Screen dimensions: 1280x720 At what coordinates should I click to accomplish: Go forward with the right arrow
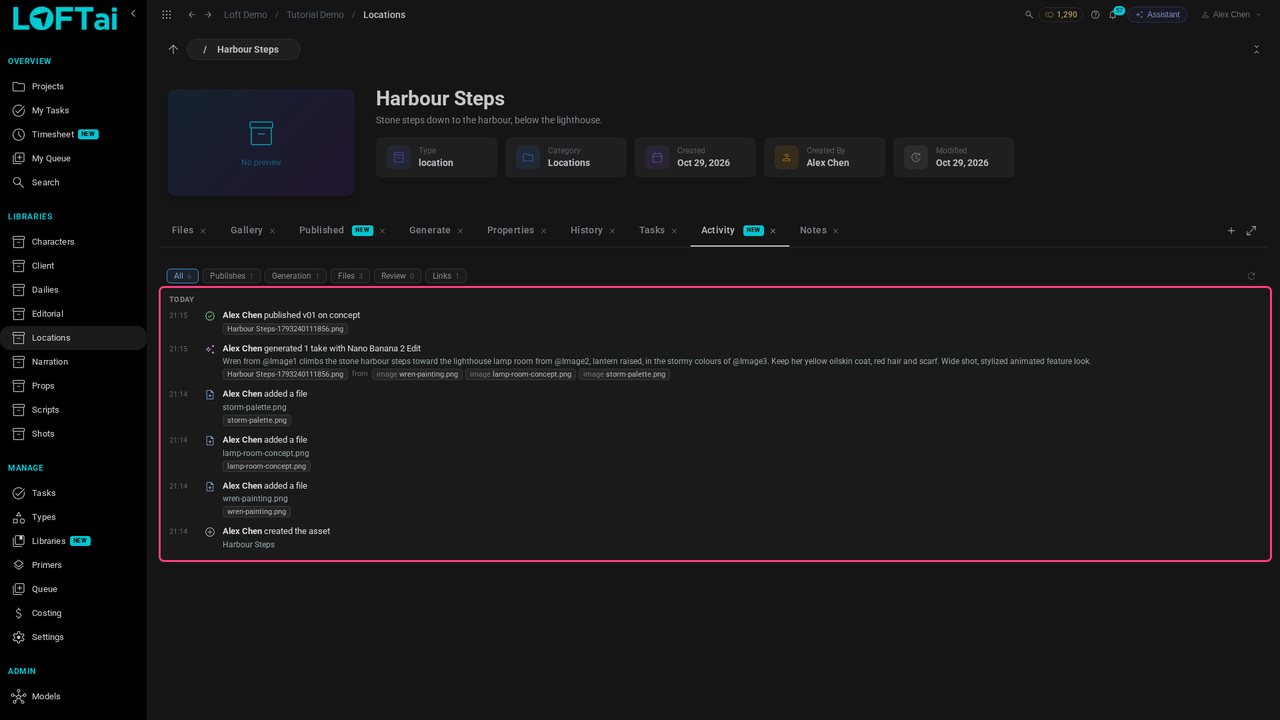(x=208, y=15)
